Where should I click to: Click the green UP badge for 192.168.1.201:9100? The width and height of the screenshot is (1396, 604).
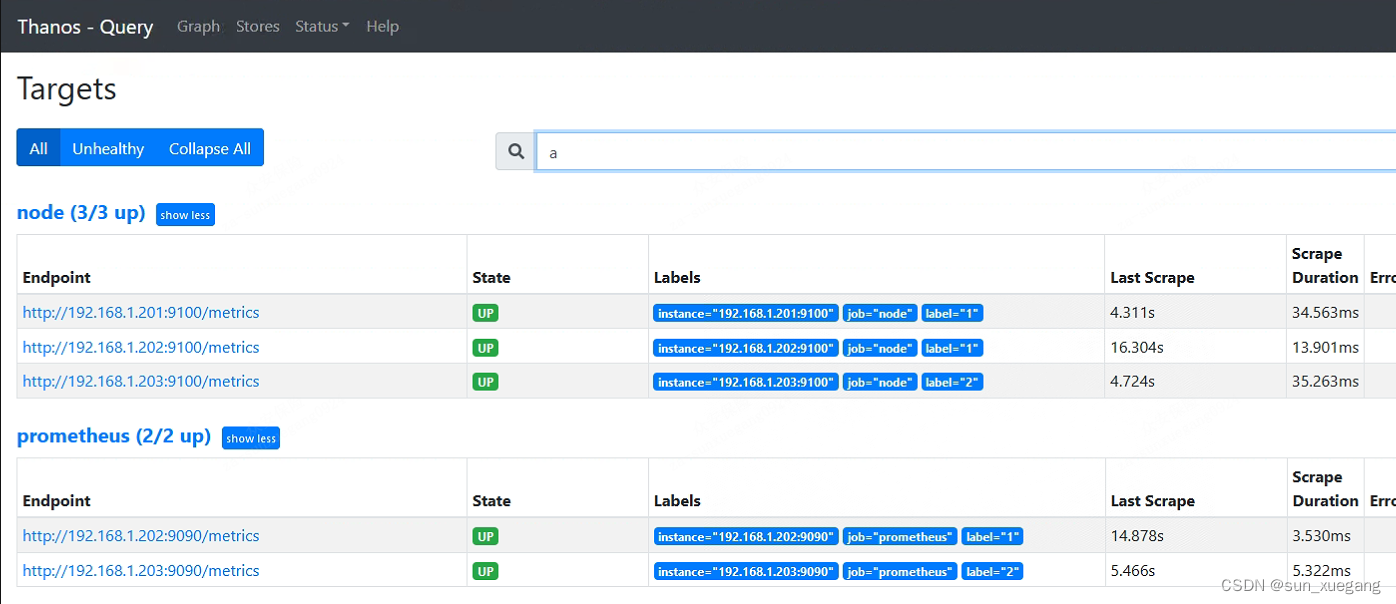(x=485, y=313)
